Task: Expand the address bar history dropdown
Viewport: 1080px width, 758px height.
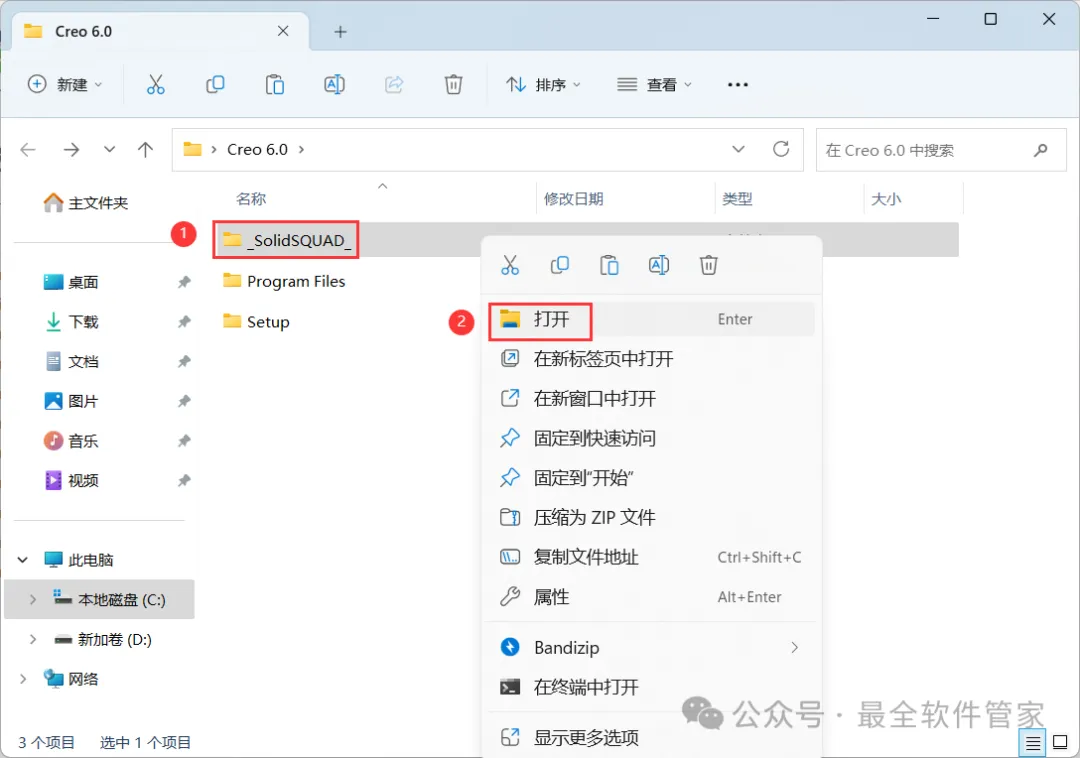Action: point(738,149)
